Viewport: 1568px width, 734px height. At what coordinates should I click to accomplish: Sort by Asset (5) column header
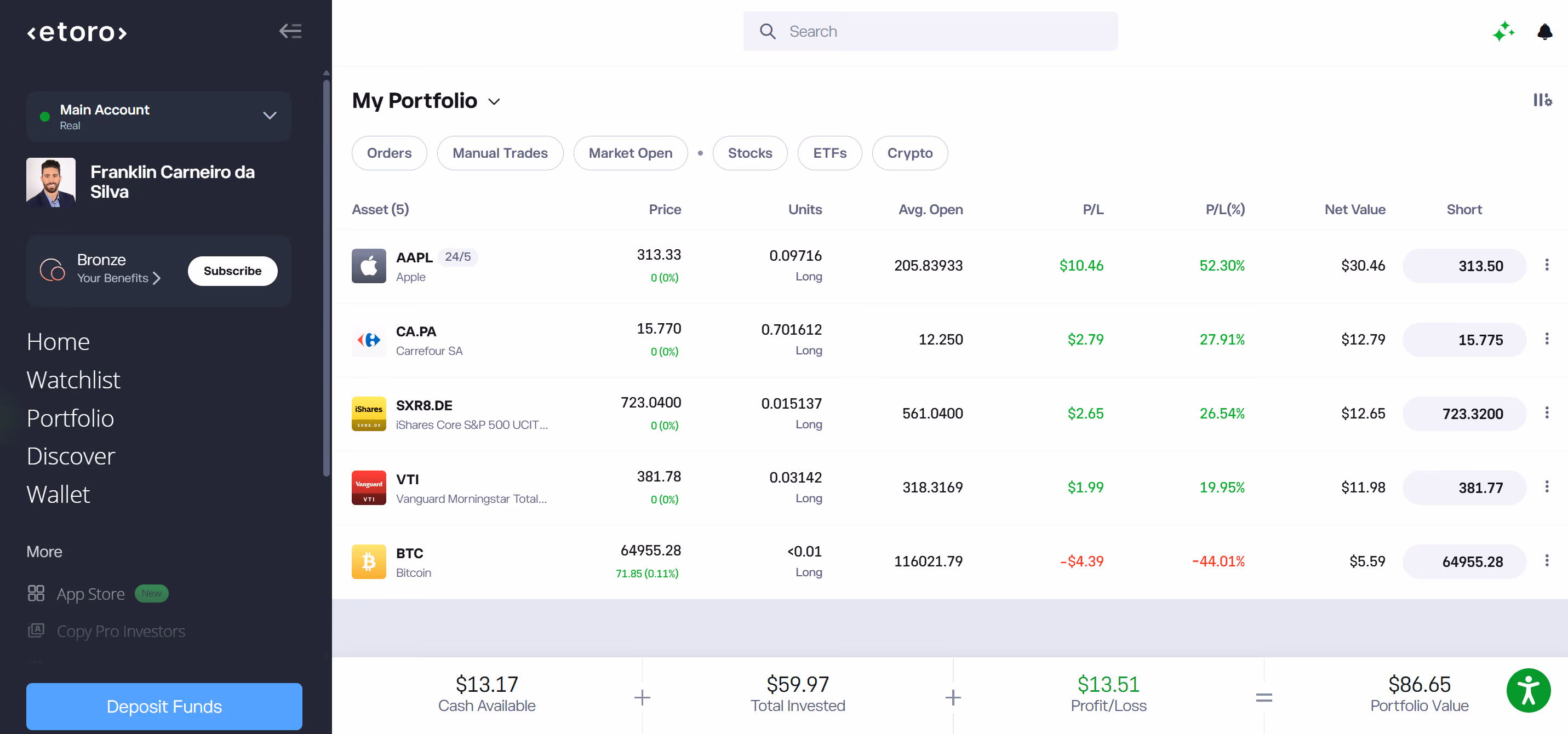pos(380,210)
